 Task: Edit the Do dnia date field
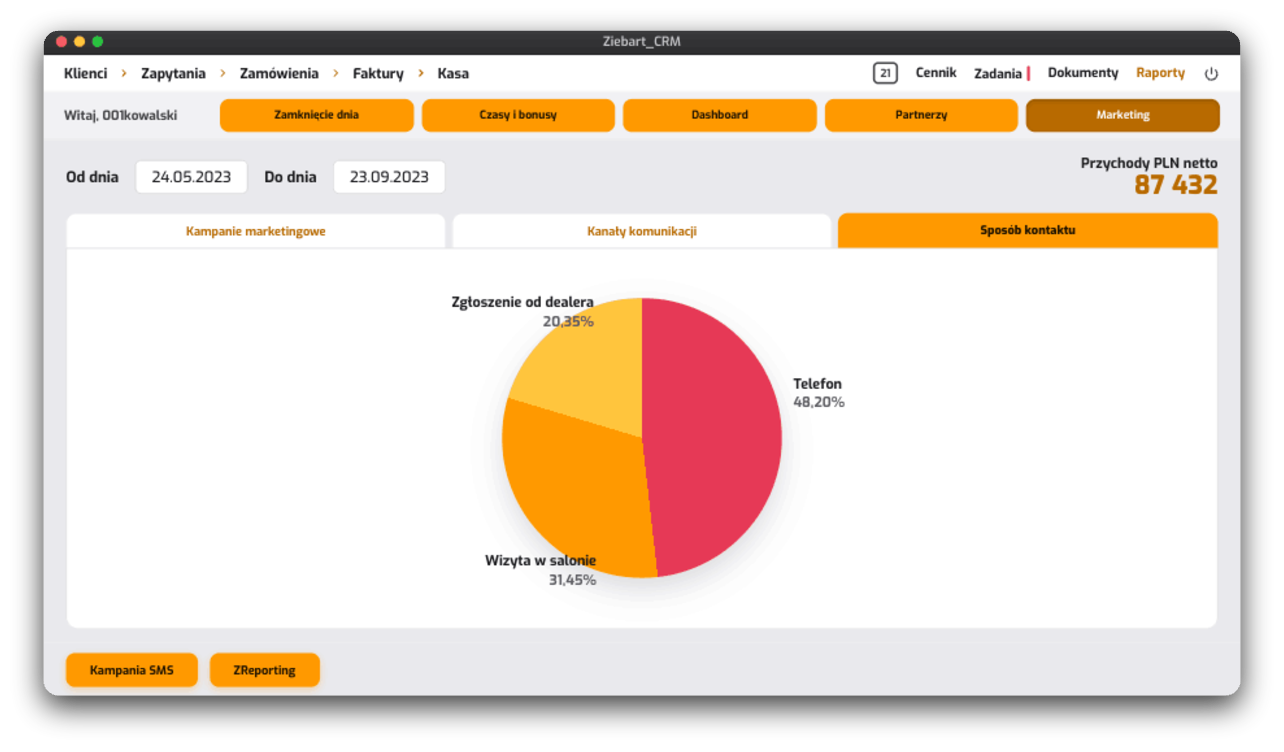[x=389, y=177]
